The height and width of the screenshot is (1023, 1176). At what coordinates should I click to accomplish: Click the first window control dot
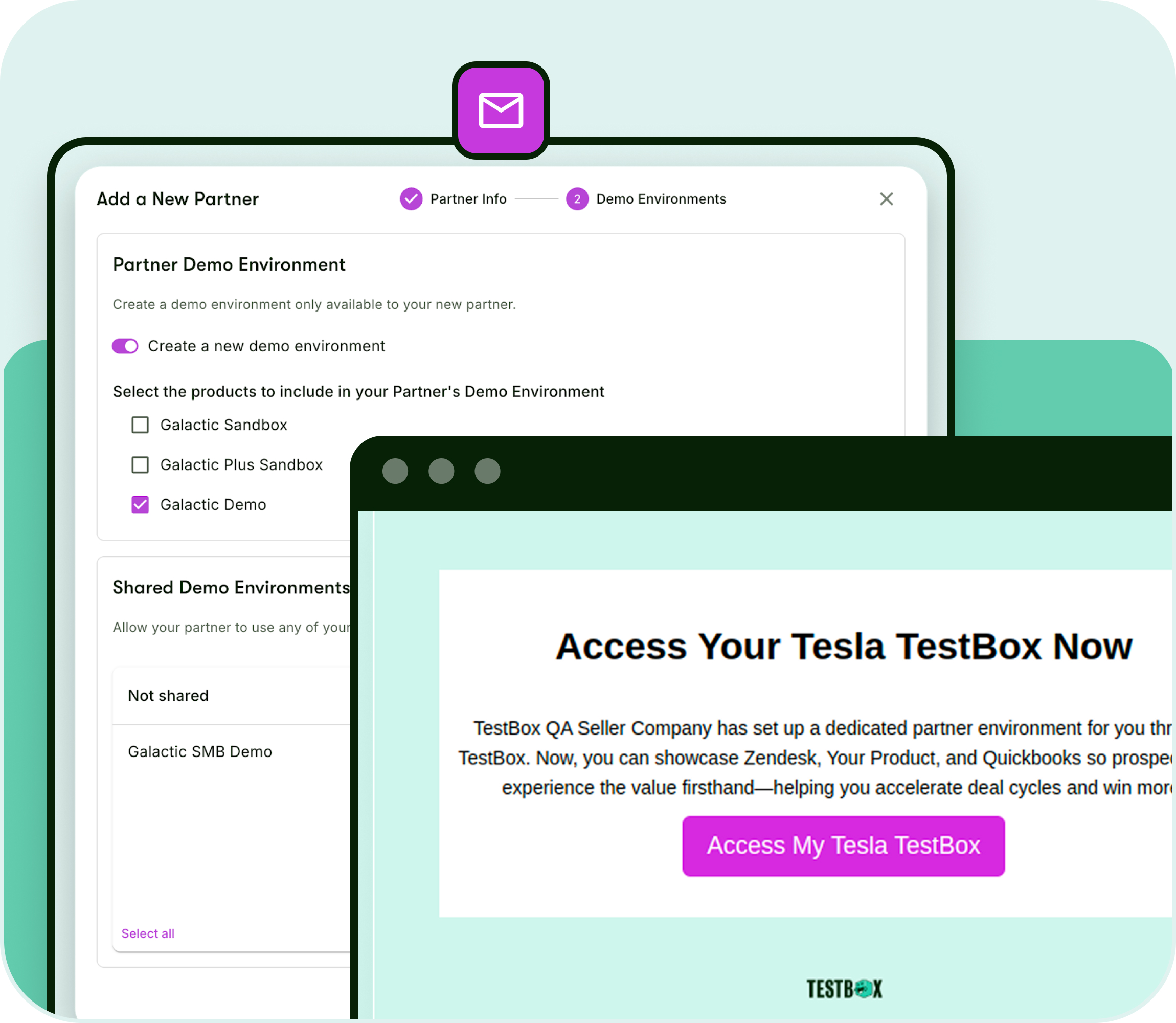[x=395, y=471]
